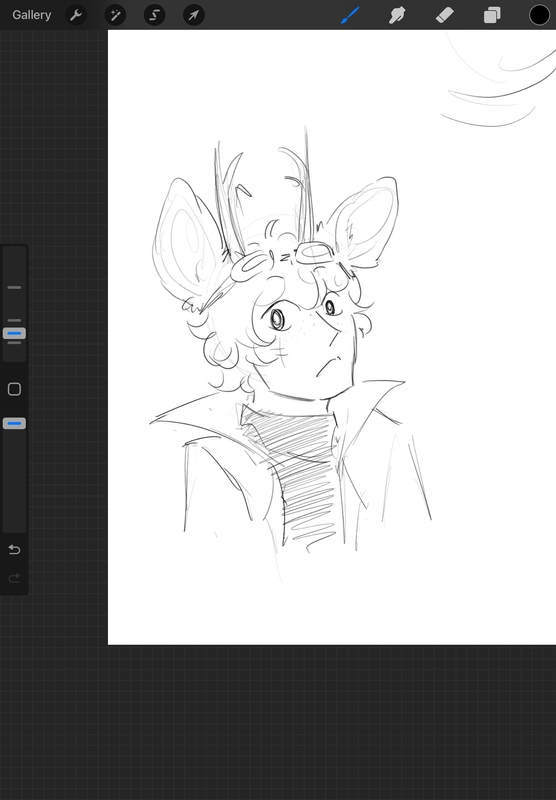Redo the last undone stroke
Screen dimensions: 556x800
(14, 578)
